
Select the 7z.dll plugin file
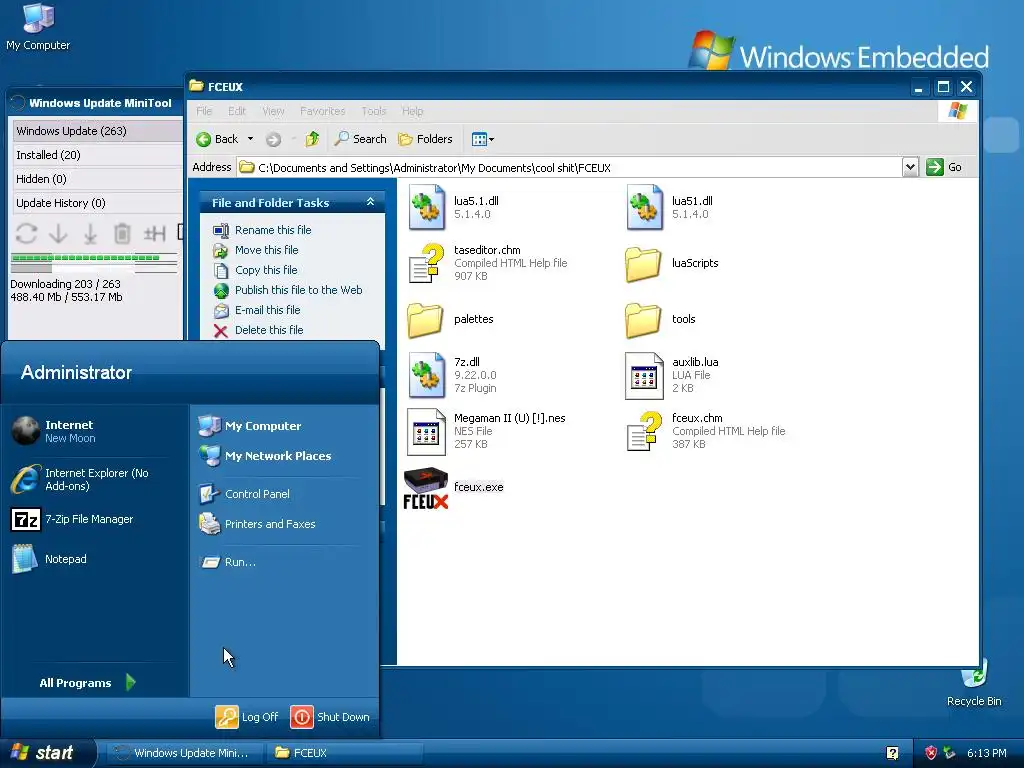pos(426,375)
